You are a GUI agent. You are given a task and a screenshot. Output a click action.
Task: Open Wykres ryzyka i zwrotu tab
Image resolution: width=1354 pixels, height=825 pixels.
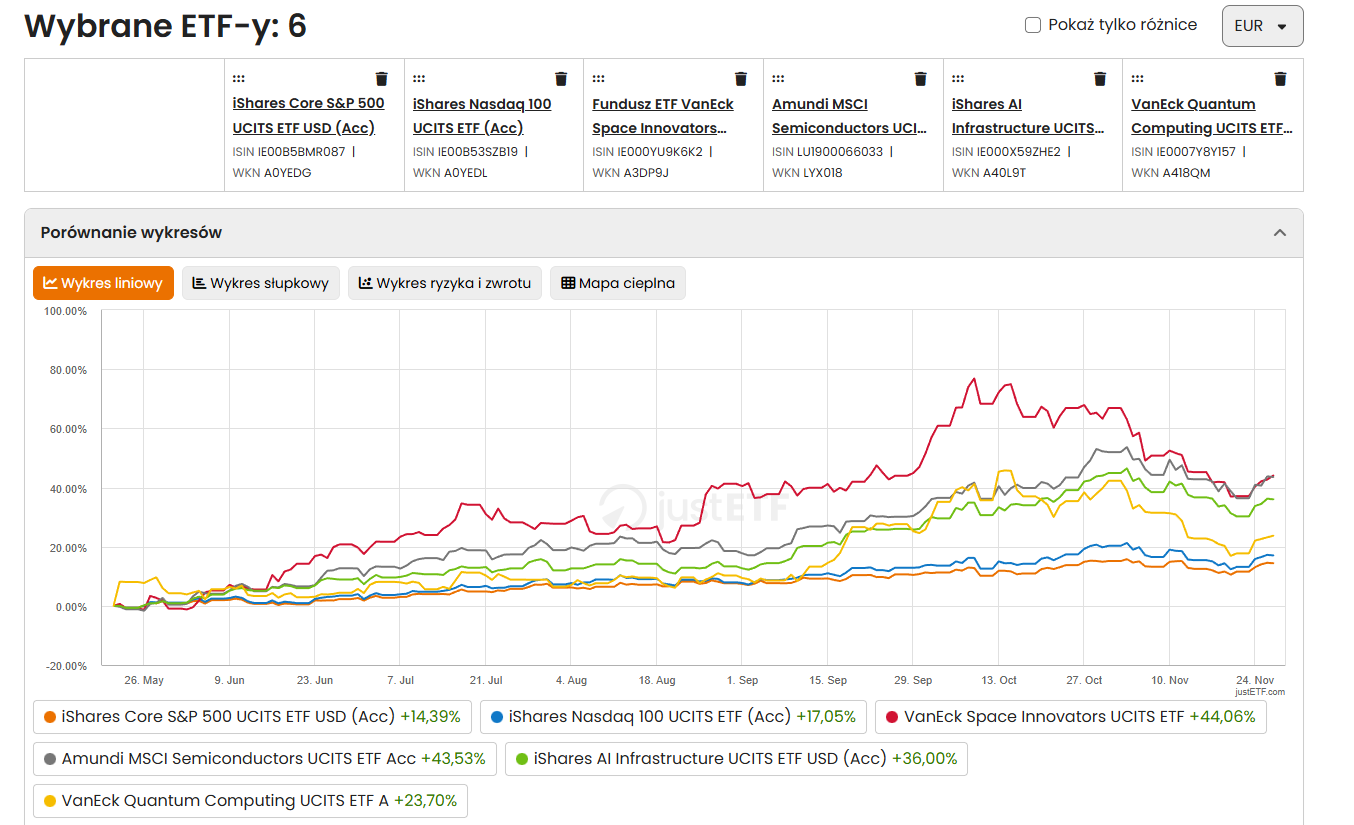(445, 283)
